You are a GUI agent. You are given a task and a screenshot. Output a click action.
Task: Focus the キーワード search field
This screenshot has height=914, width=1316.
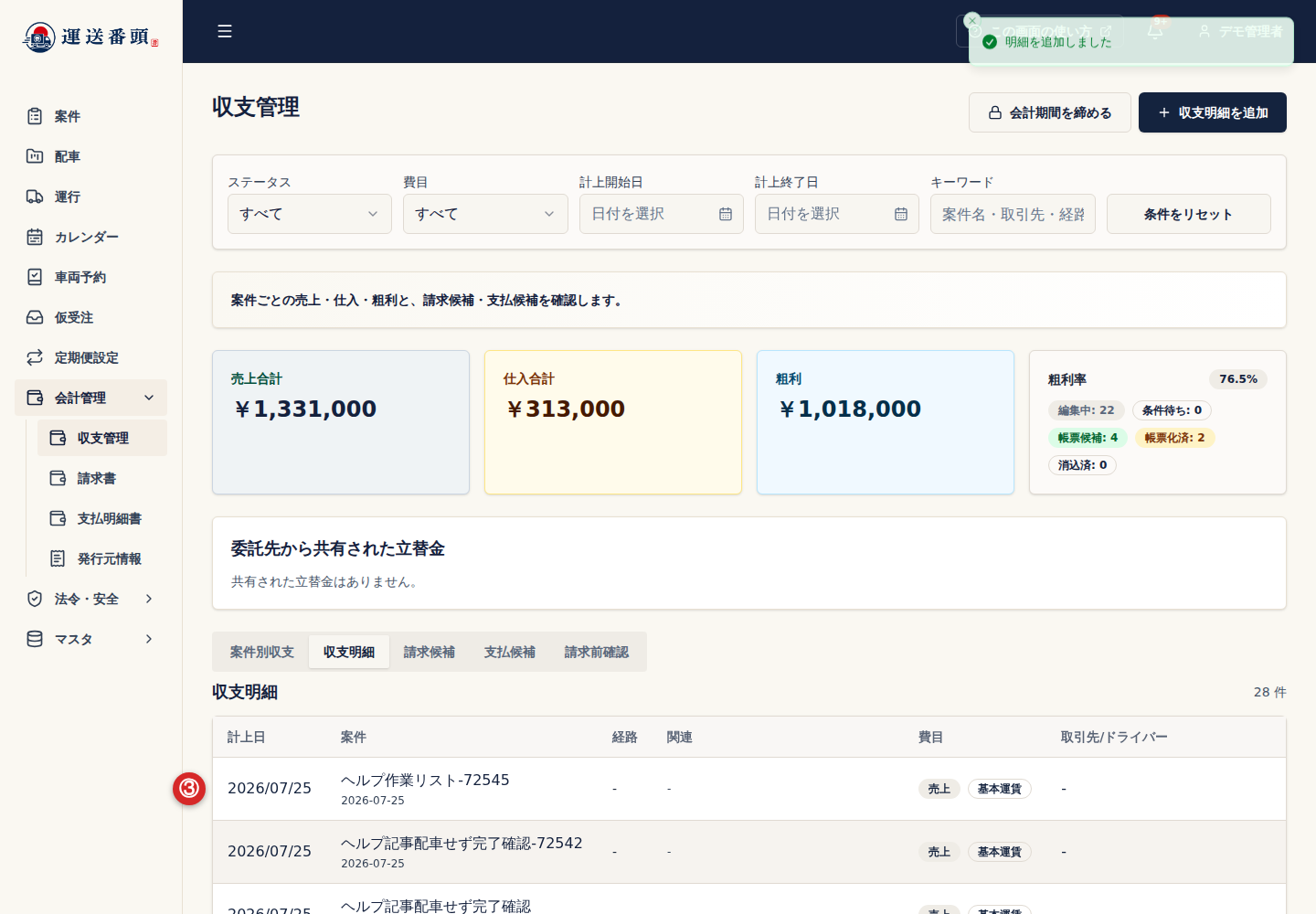[1013, 214]
